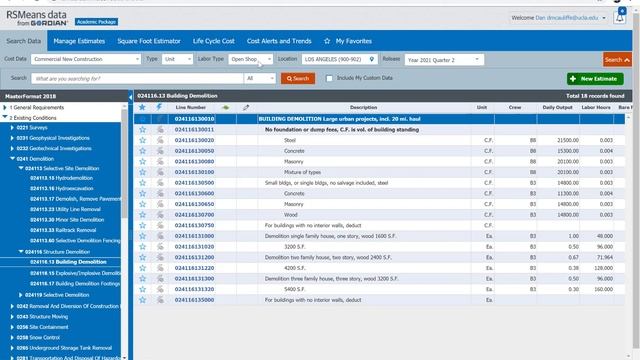Expand the 024119 Selective Demolition node

click(x=20, y=295)
